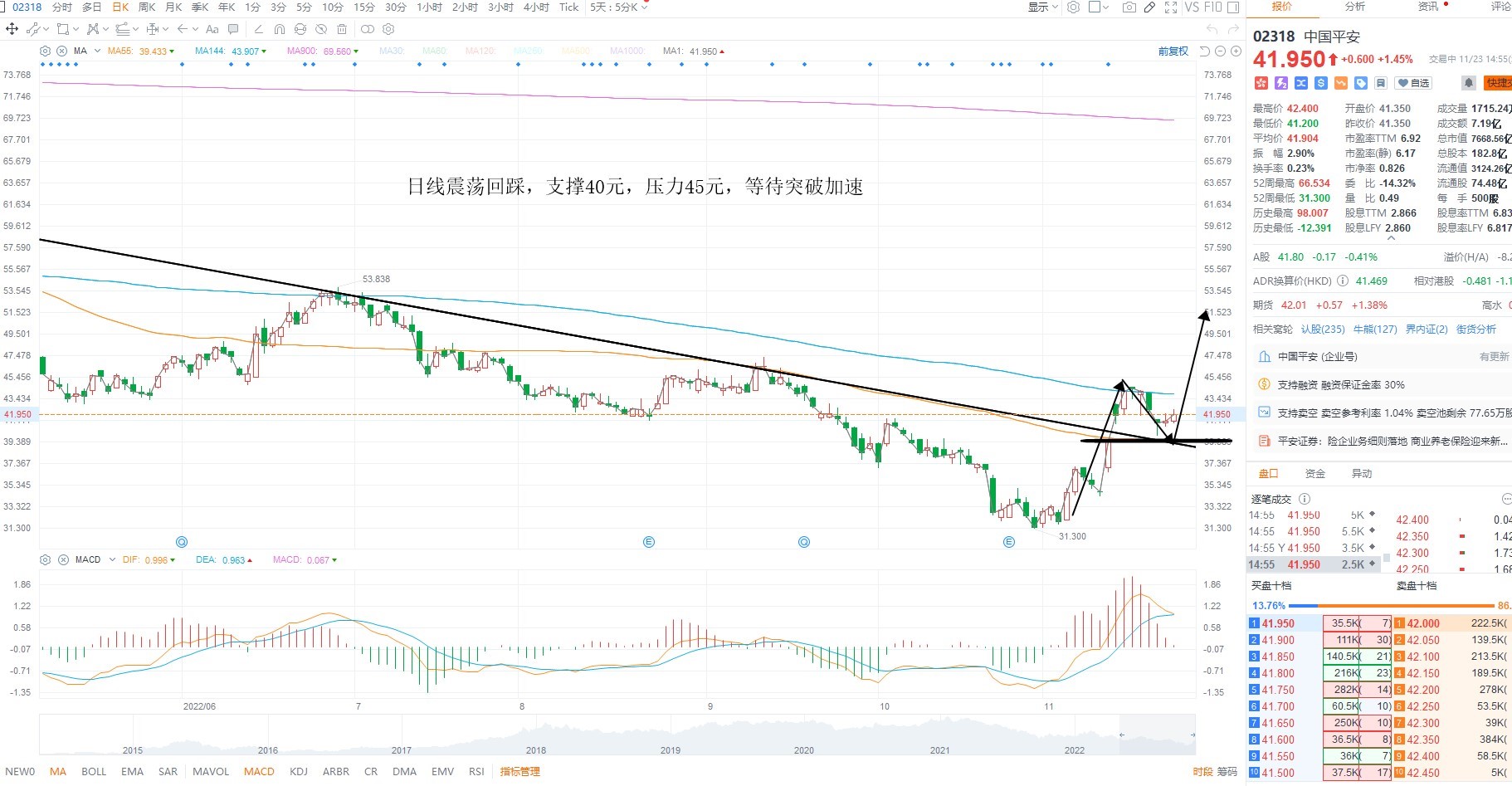
Task: Toggle the chart layout square icon
Action: (x=1095, y=7)
